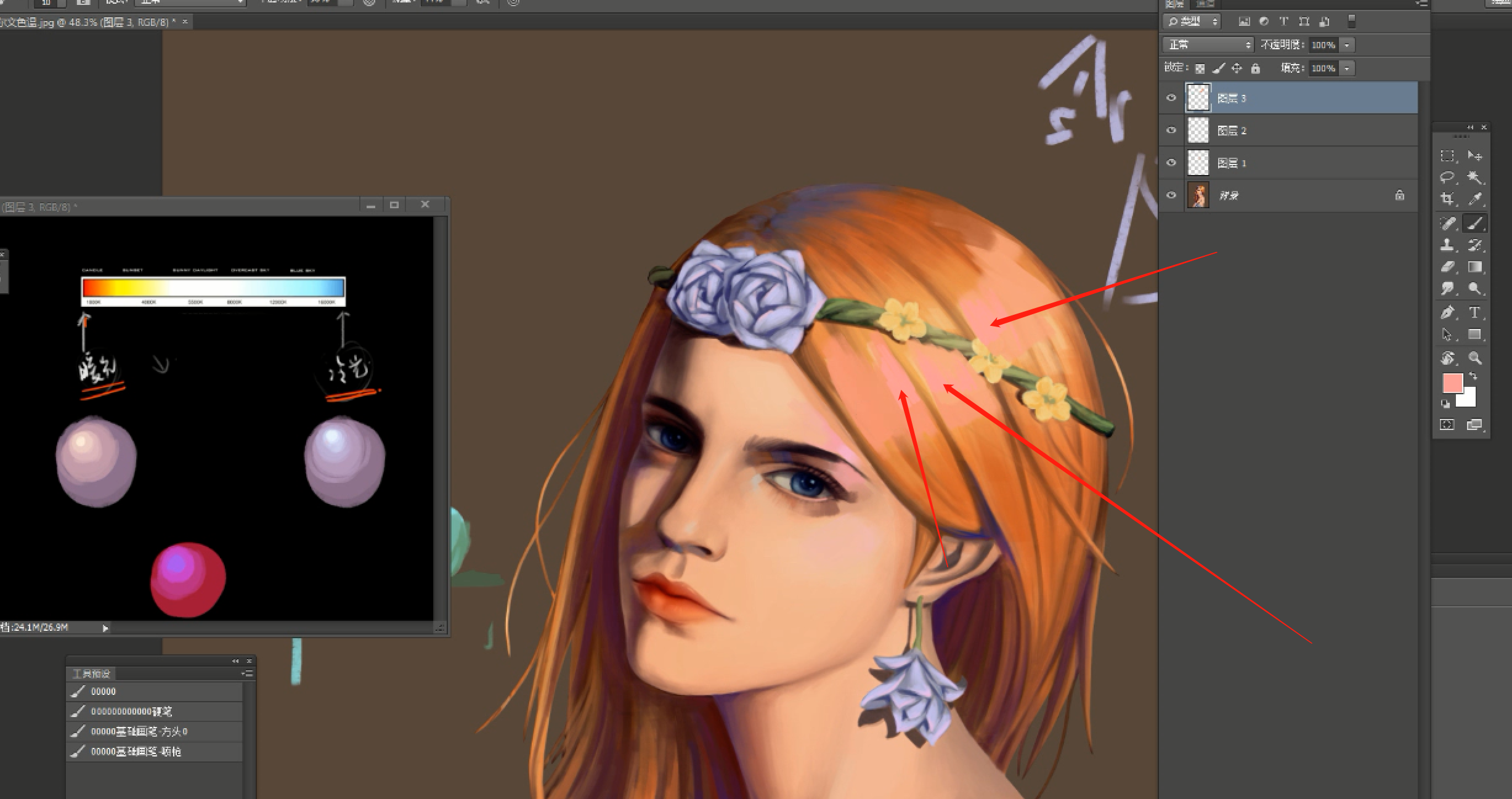Expand the 填充 fill dropdown arrow
The height and width of the screenshot is (799, 1512).
coord(1347,68)
